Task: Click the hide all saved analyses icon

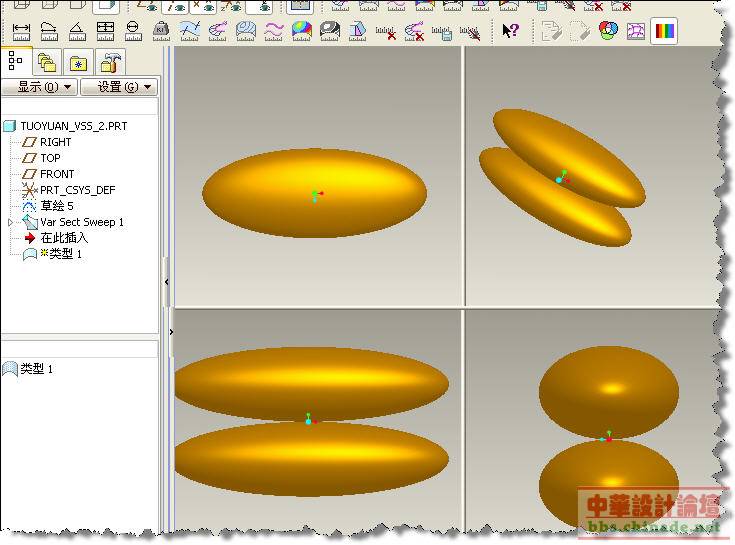Action: click(470, 32)
